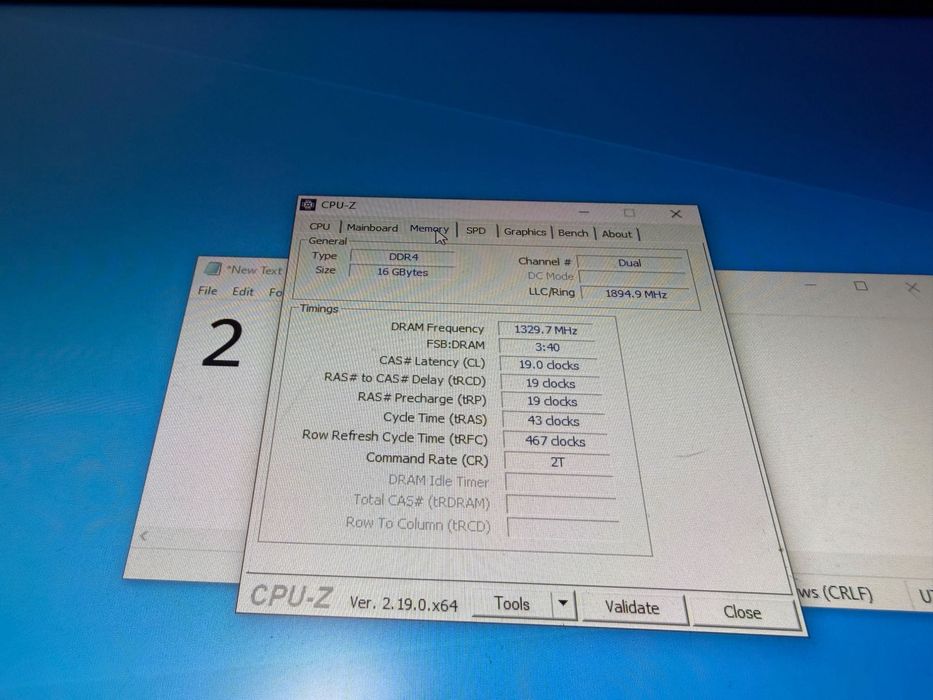This screenshot has height=700, width=933.
Task: Open the Bench tab
Action: click(573, 233)
